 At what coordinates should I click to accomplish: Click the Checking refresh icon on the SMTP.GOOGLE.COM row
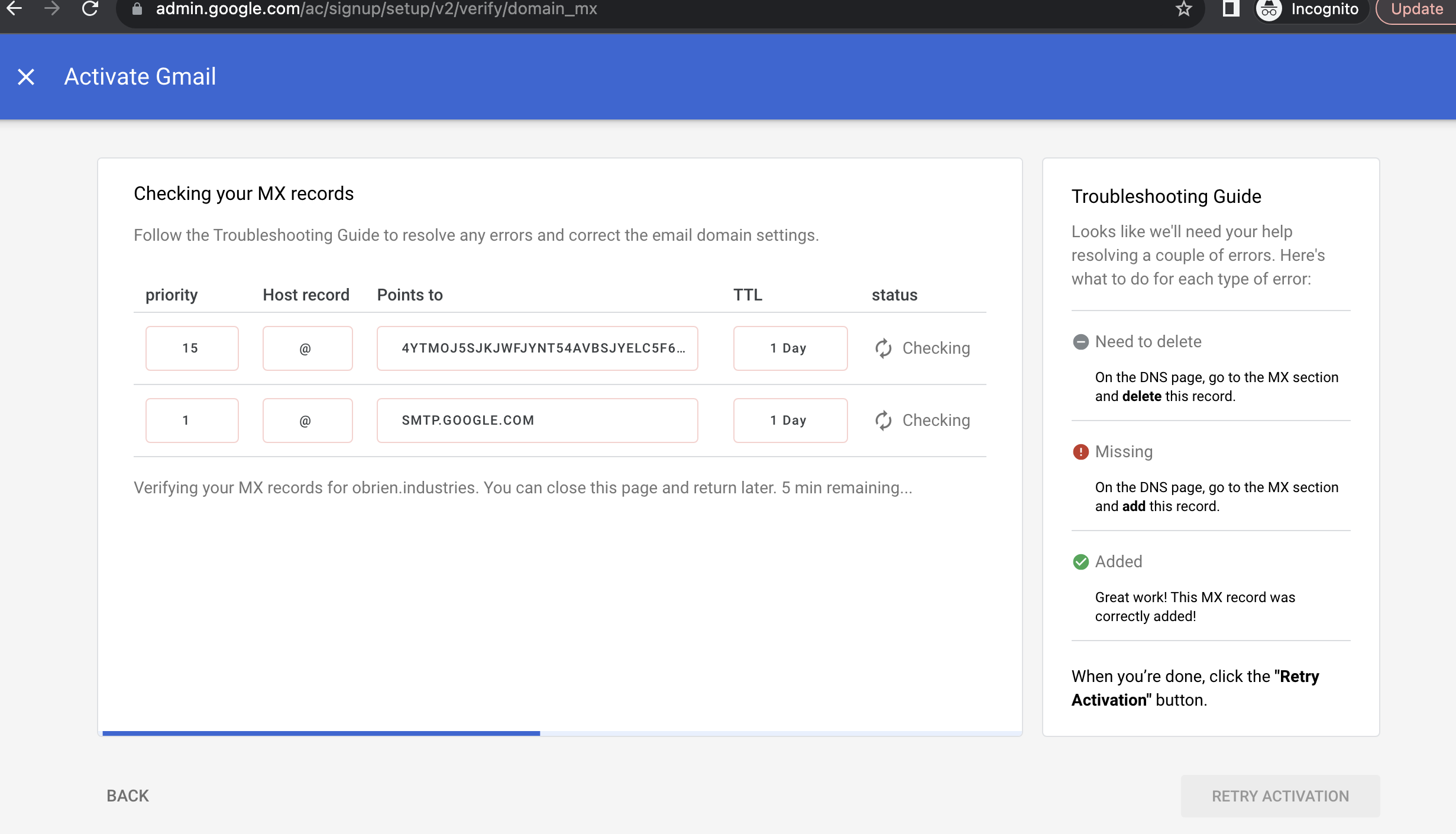883,420
